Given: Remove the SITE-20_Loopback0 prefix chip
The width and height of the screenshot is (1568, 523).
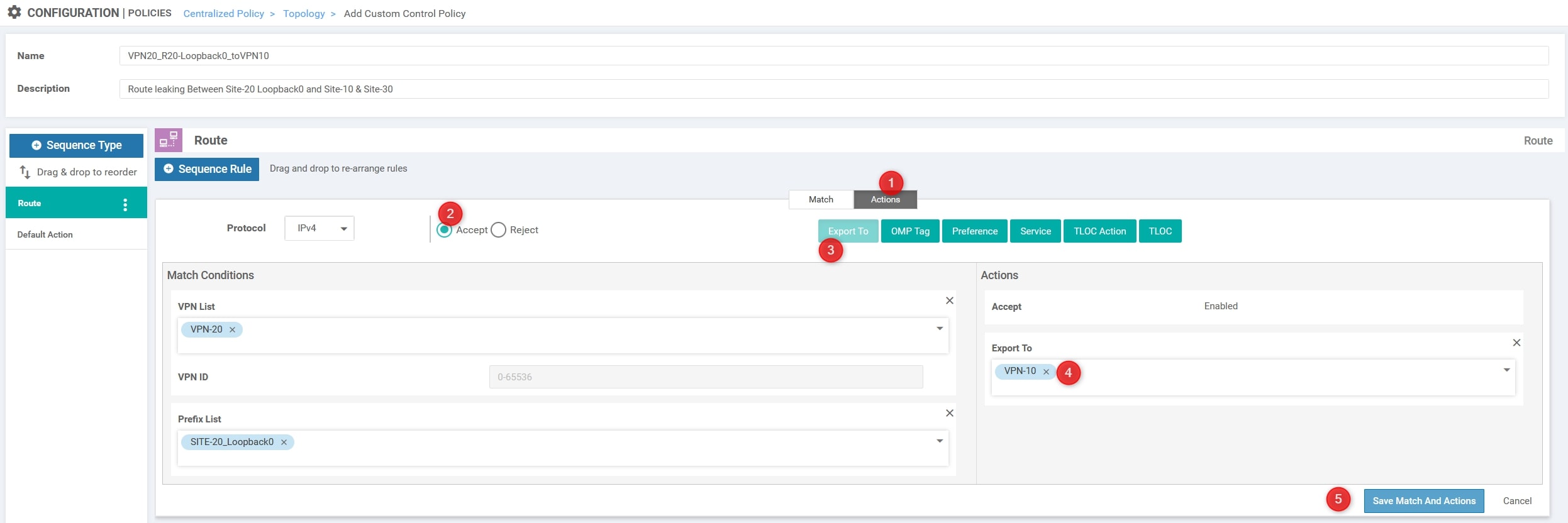Looking at the screenshot, I should 284,443.
